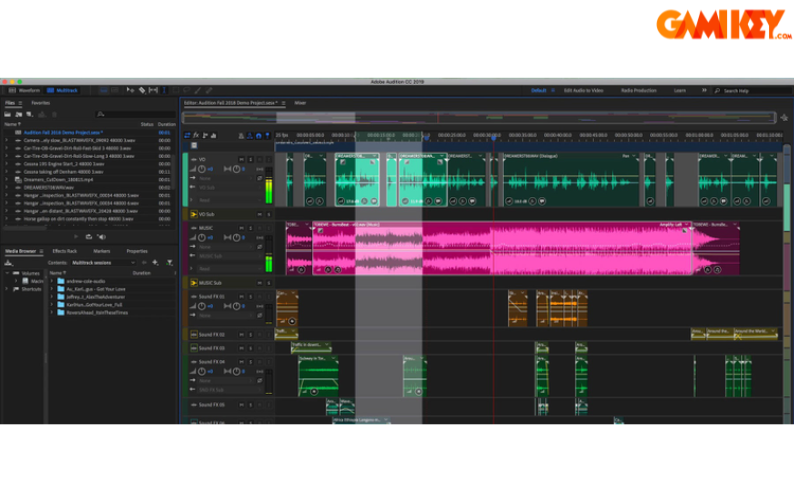The image size is (800, 500).
Task: Click the MUSIC track pan knob
Action: click(236, 237)
